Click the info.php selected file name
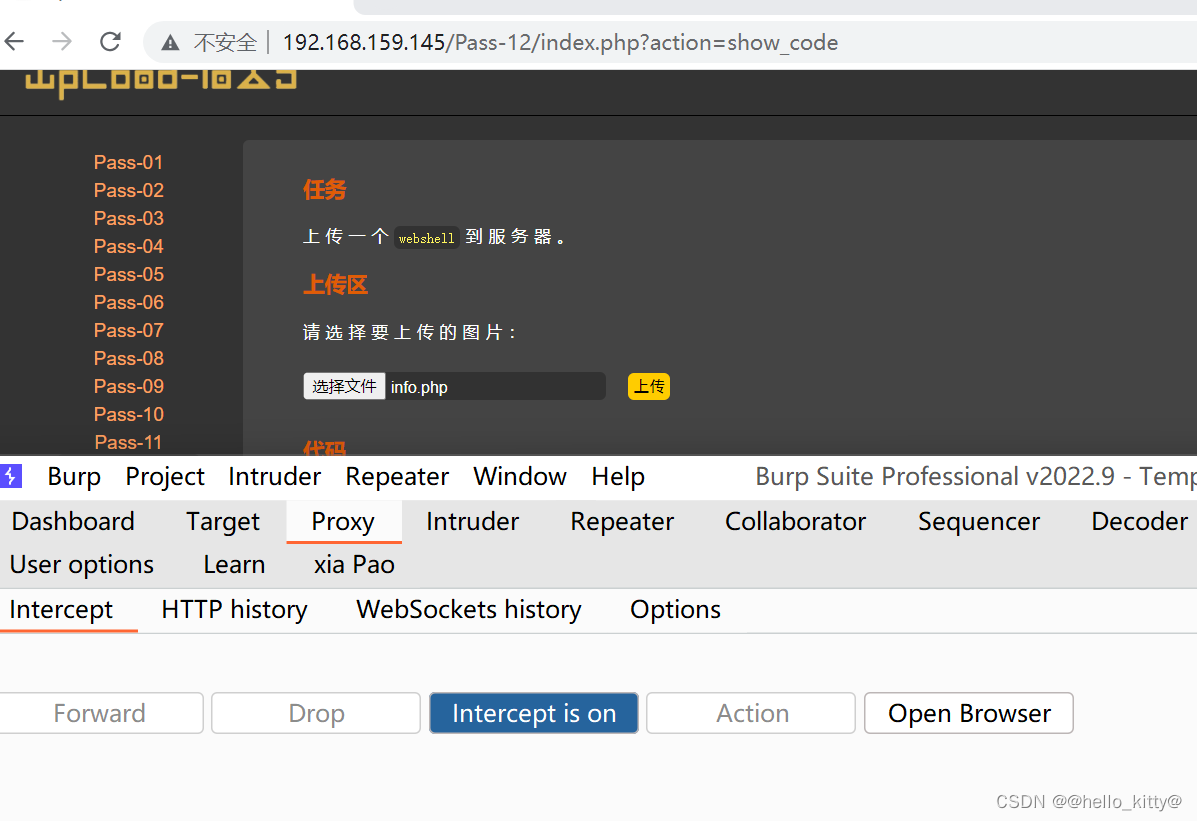This screenshot has height=821, width=1197. pos(419,387)
